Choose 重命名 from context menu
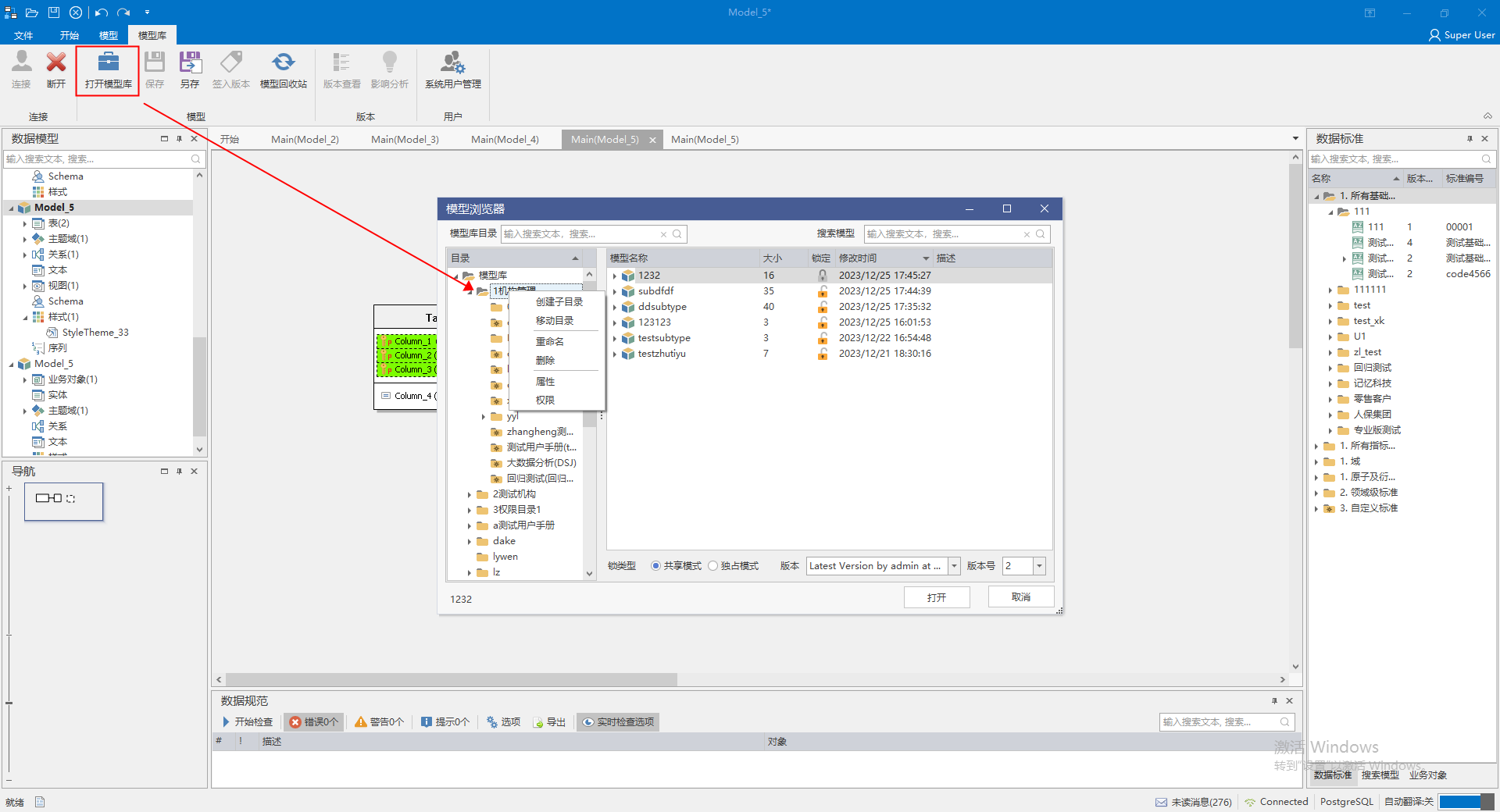Image resolution: width=1500 pixels, height=812 pixels. (550, 341)
